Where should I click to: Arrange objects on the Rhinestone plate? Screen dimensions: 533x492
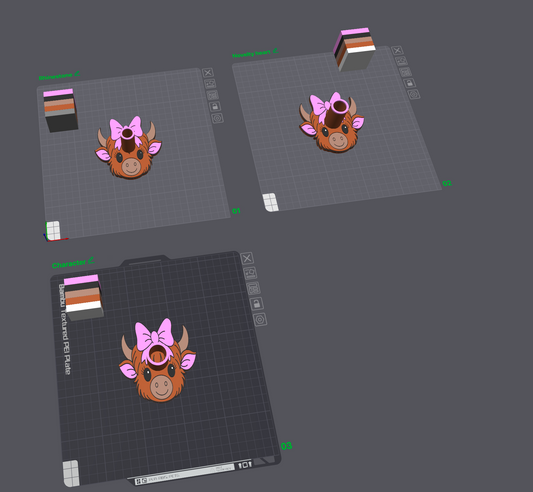tap(212, 95)
